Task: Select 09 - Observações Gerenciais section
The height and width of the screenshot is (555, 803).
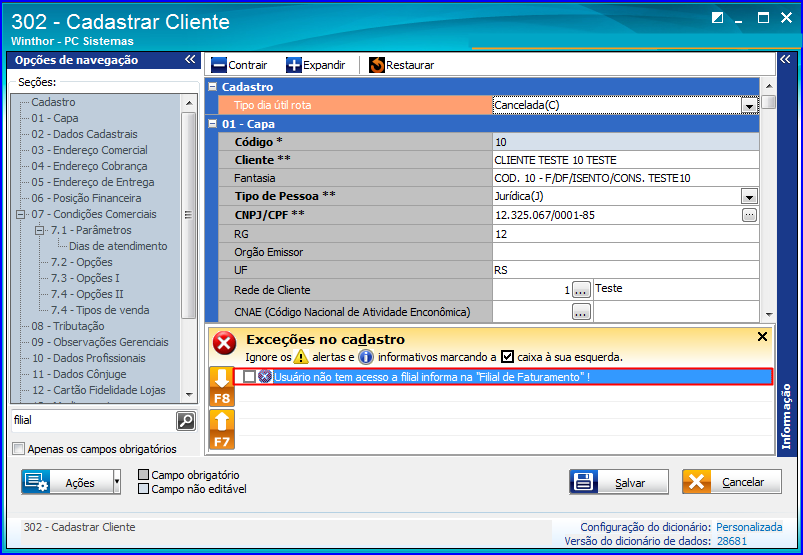Action: 100,342
